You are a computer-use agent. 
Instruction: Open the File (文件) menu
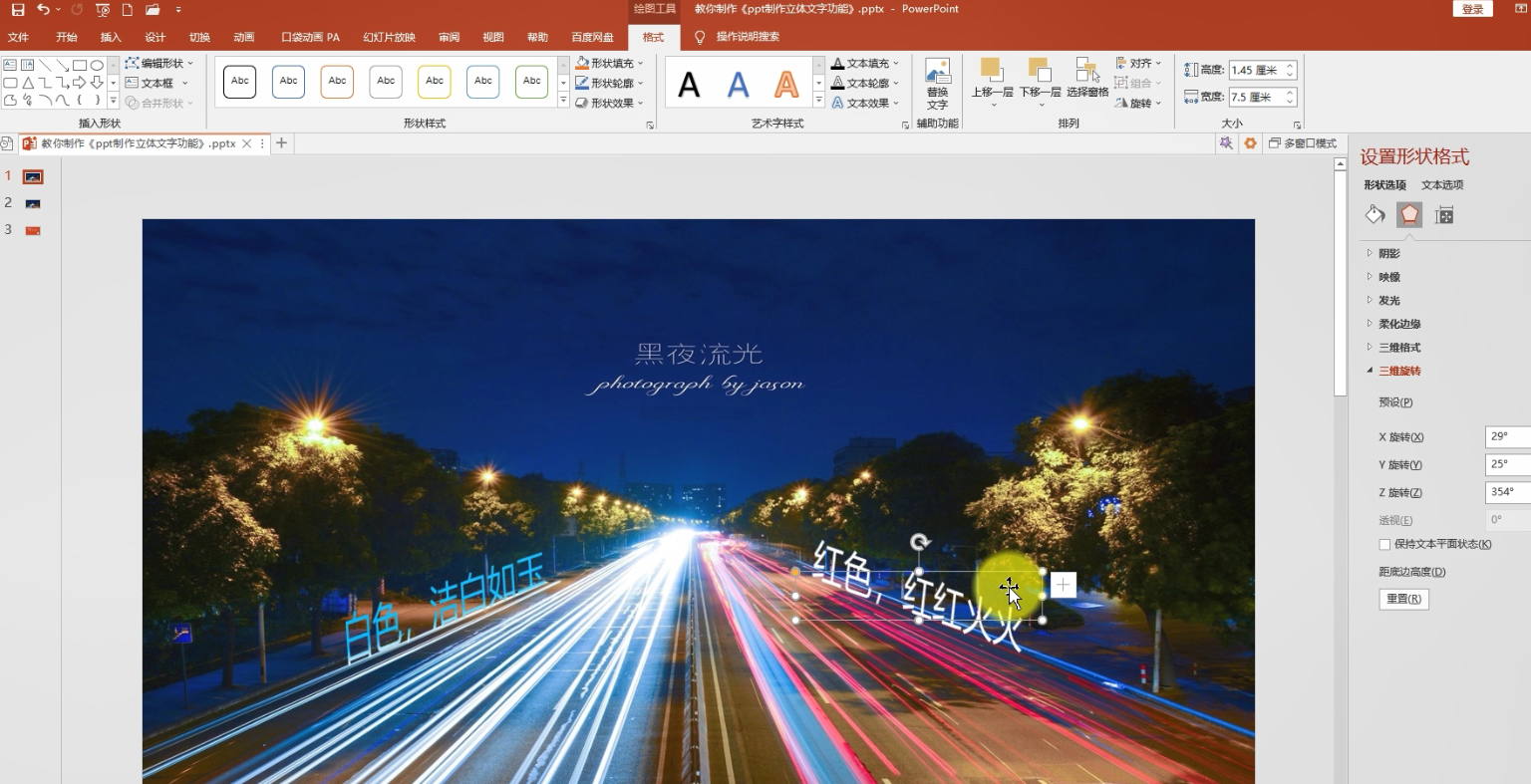point(19,37)
